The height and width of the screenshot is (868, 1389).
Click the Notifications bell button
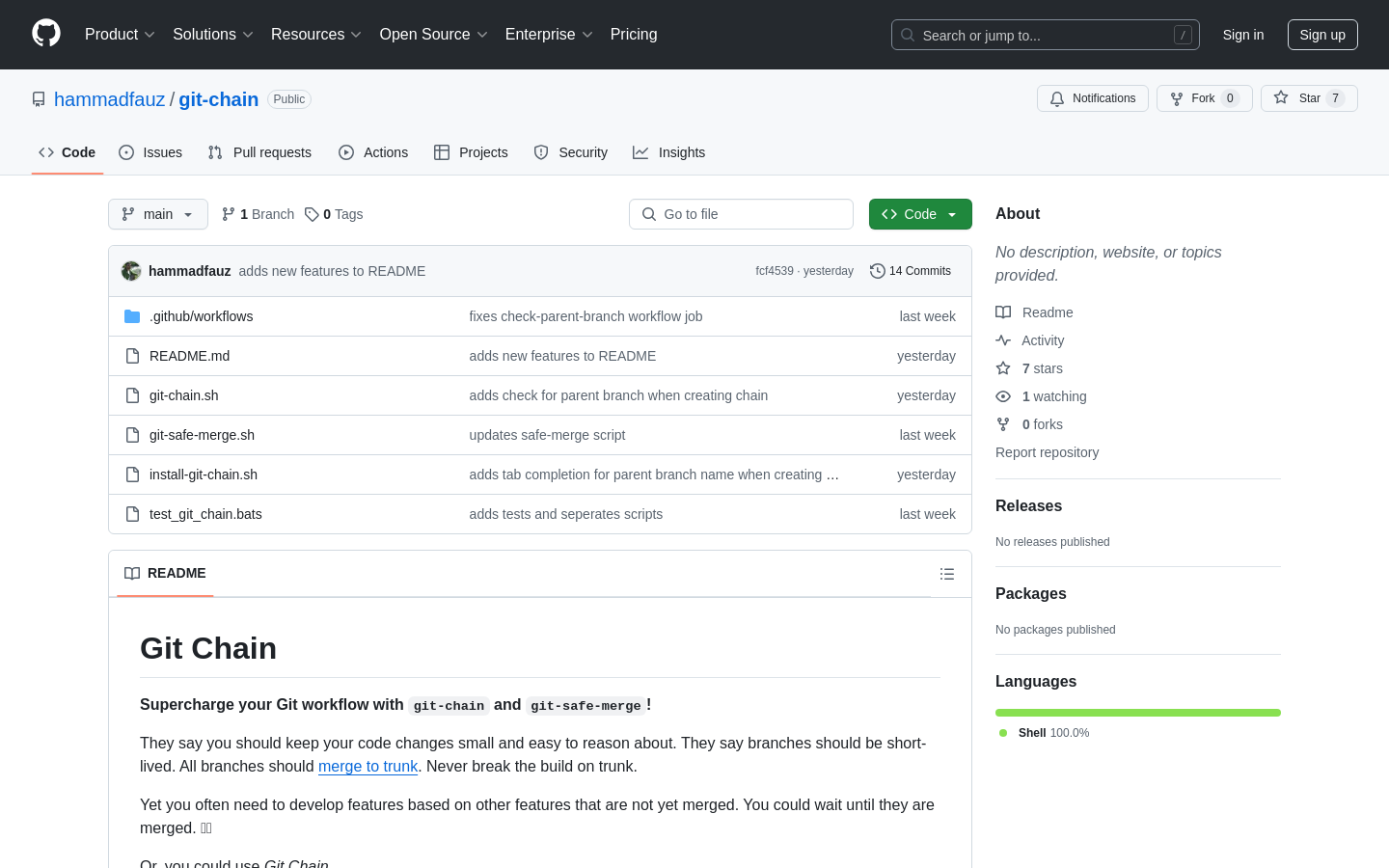click(x=1093, y=98)
